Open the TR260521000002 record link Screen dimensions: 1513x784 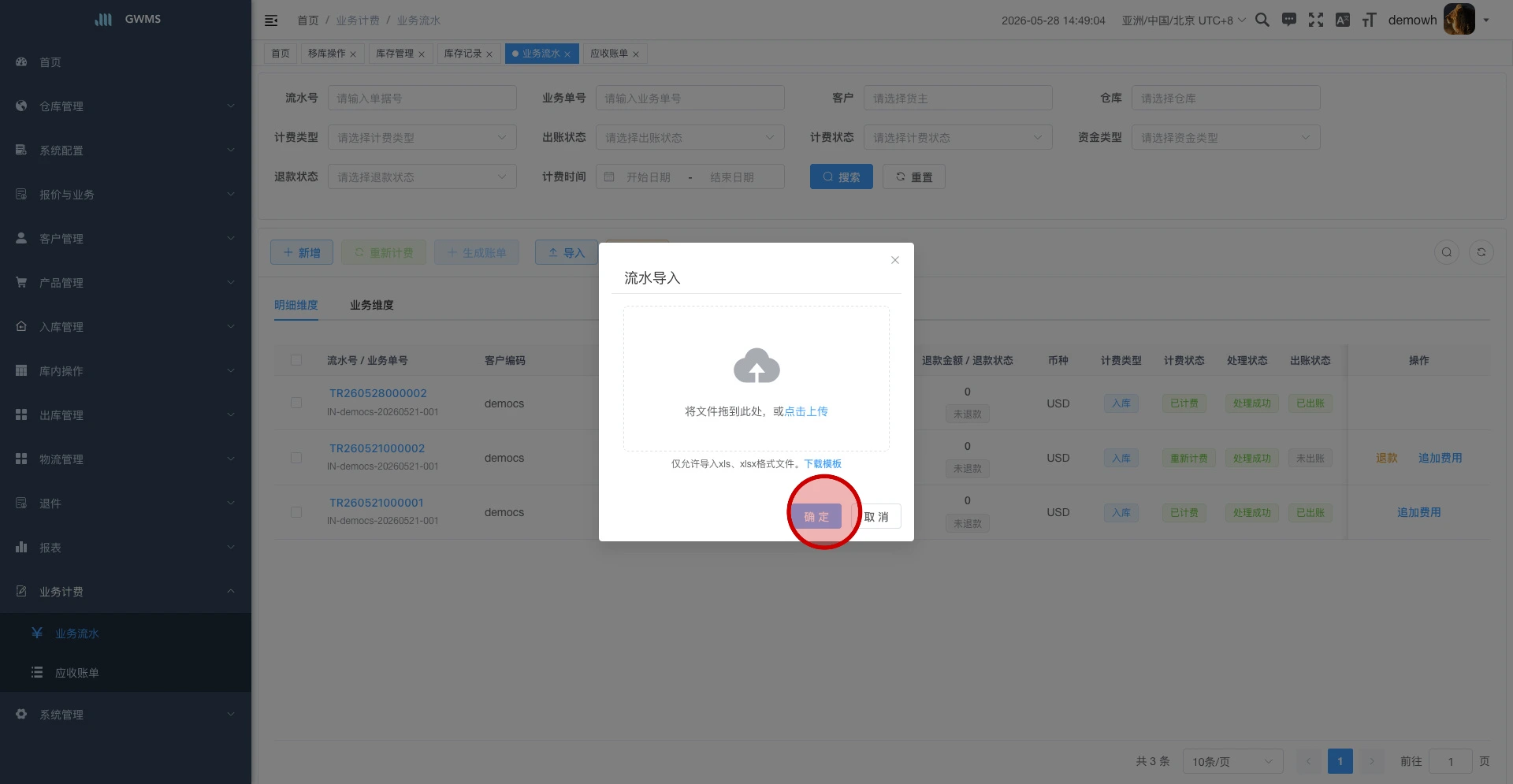[377, 448]
